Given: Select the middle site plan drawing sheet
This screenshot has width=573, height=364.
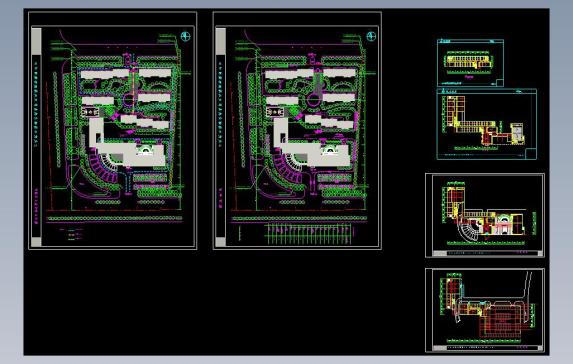Looking at the screenshot, I should pos(297,130).
